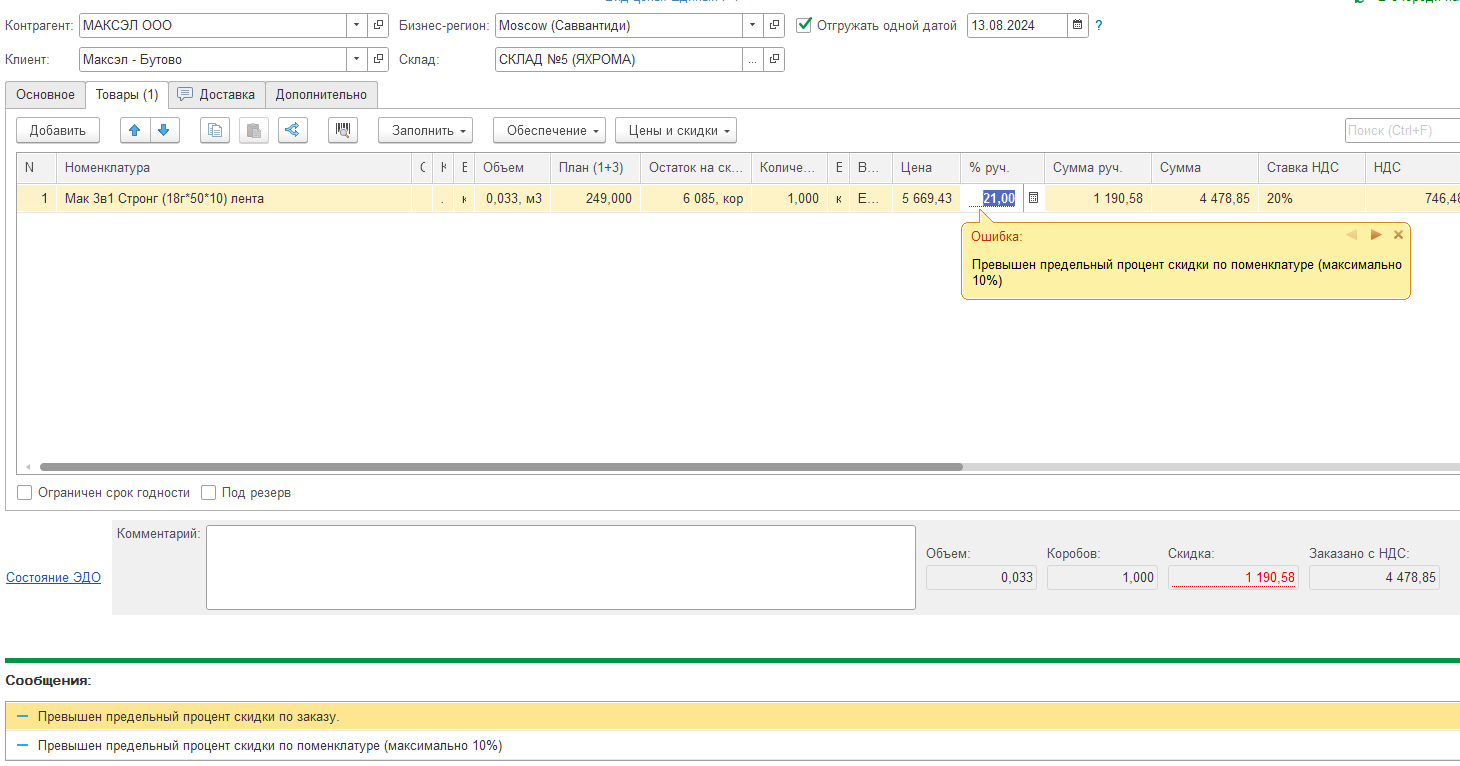
Task: Open the calculator in the % руч. cell
Action: click(1033, 199)
